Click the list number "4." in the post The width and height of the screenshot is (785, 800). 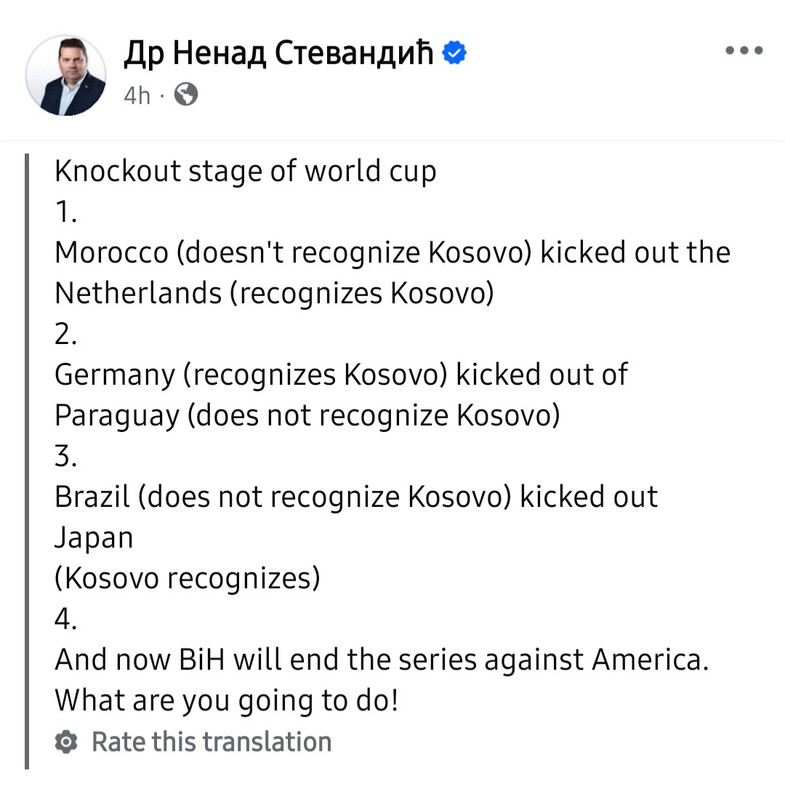click(x=66, y=619)
